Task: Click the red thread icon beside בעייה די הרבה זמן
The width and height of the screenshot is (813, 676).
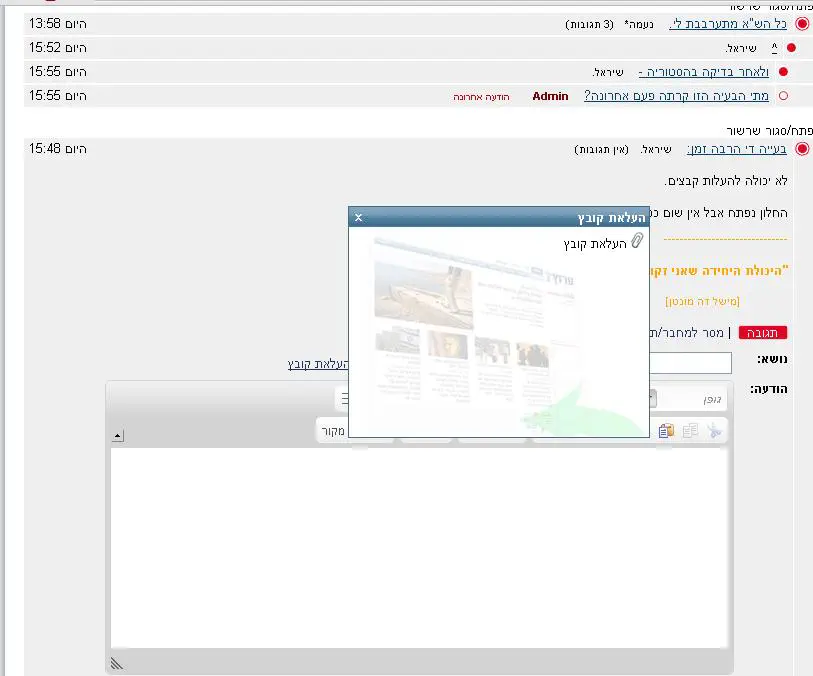Action: (x=802, y=149)
